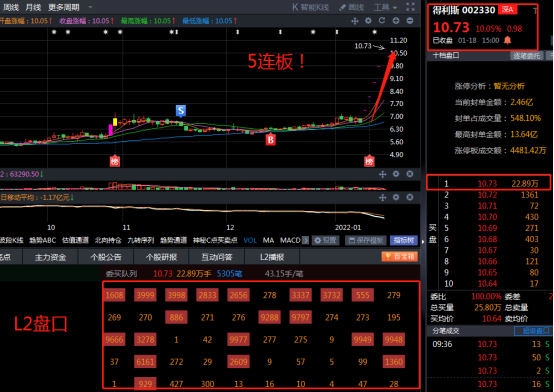Select buy level 1 order row 10.73
Image resolution: width=554 pixels, height=392 pixels.
coord(489,183)
